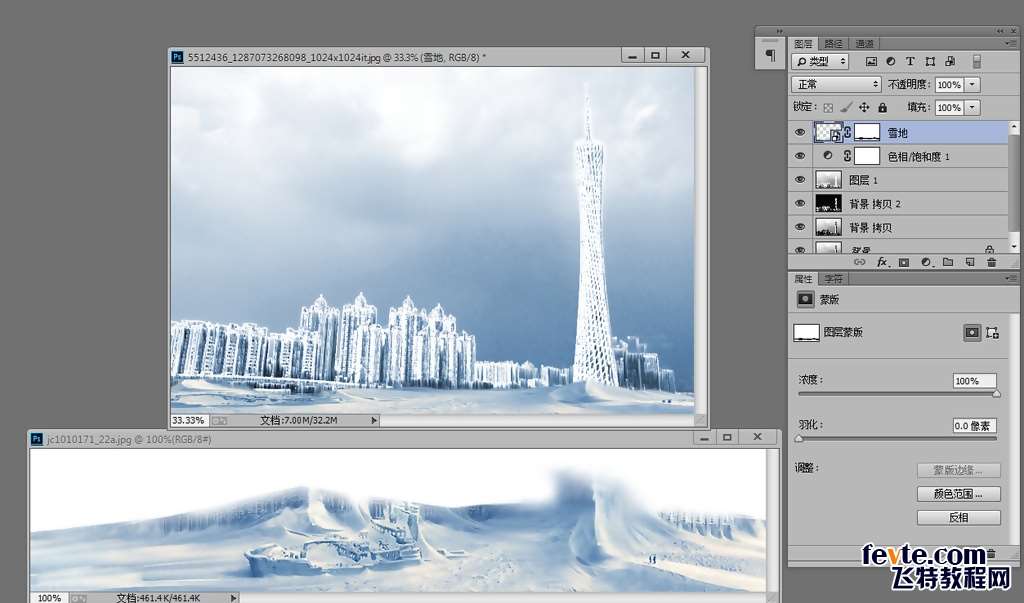Hide the 雪地 layer
The height and width of the screenshot is (603, 1024).
pyautogui.click(x=799, y=132)
